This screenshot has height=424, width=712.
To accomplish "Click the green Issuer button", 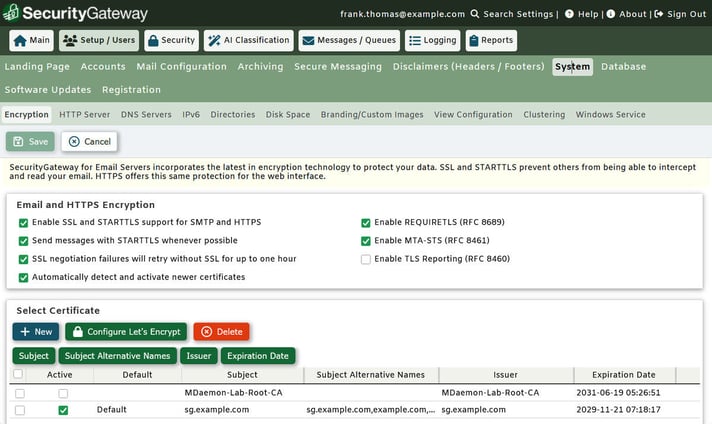I will (x=199, y=356).
